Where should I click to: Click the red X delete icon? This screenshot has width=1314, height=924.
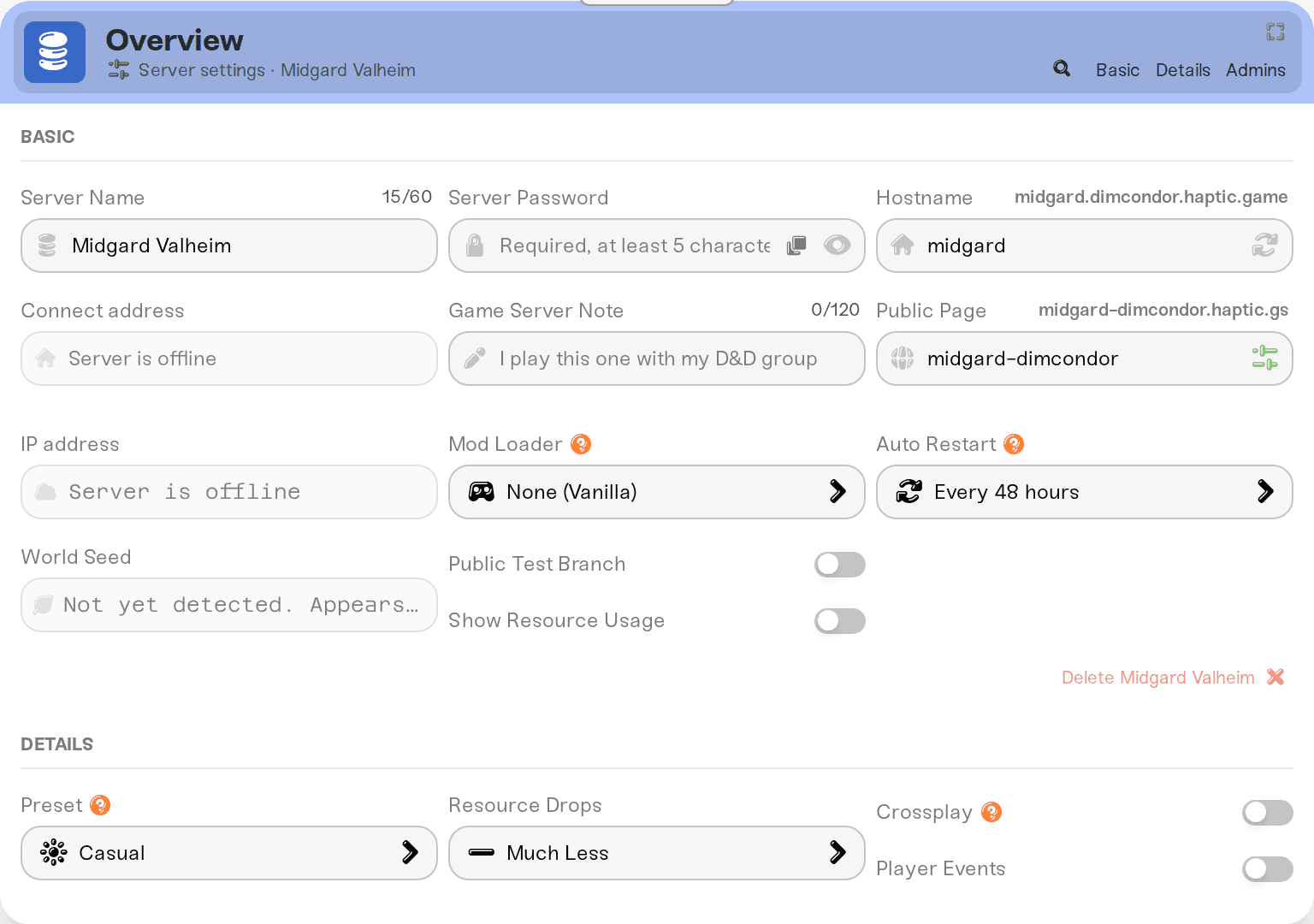click(1276, 677)
